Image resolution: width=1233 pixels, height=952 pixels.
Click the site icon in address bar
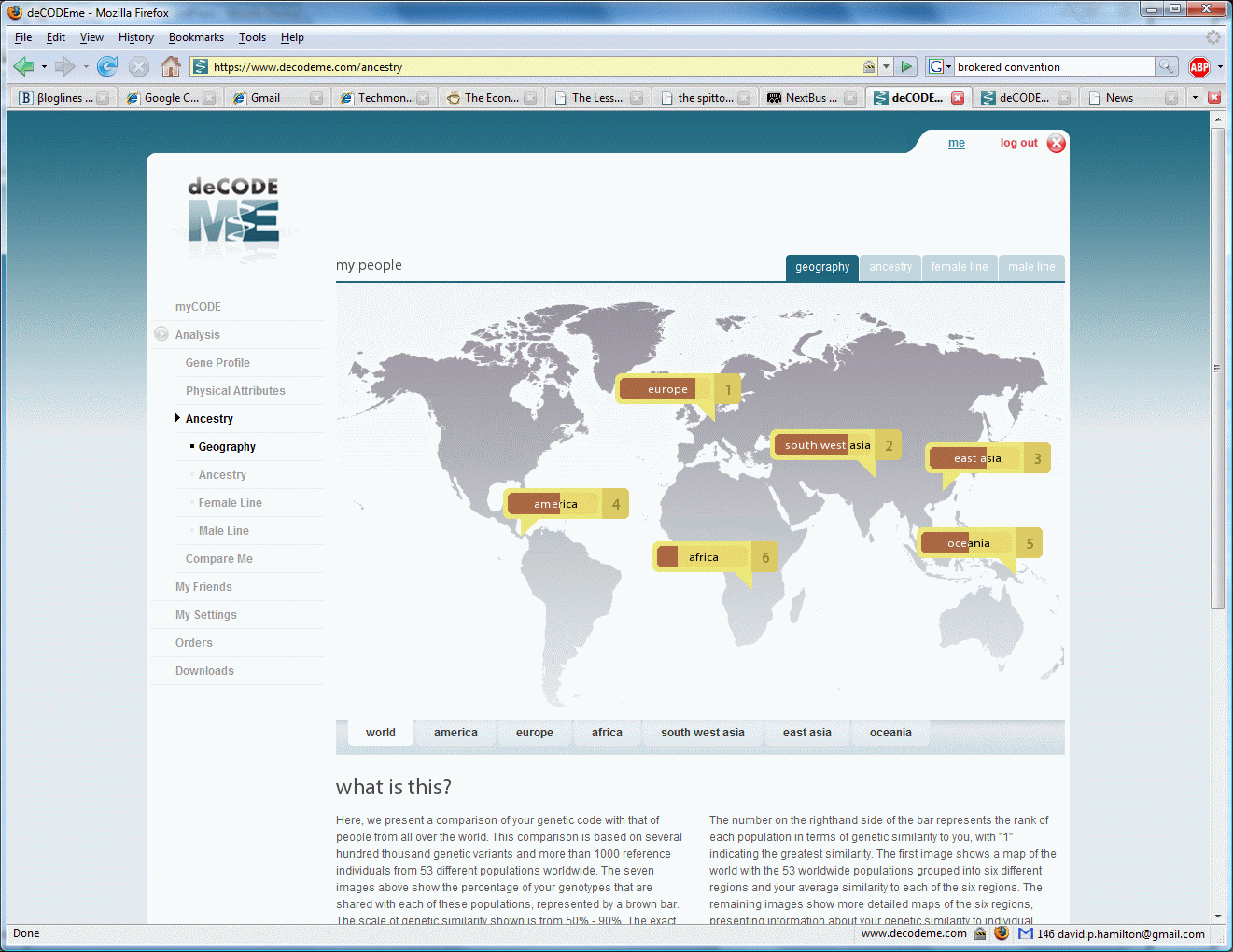coord(201,66)
